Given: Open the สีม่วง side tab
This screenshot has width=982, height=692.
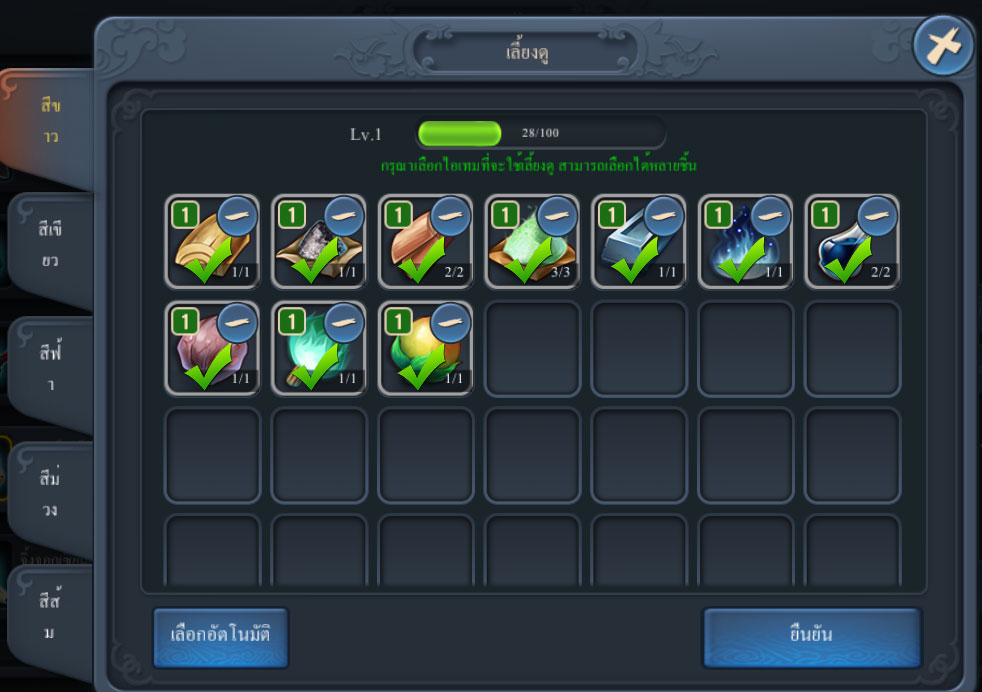Looking at the screenshot, I should [x=51, y=495].
